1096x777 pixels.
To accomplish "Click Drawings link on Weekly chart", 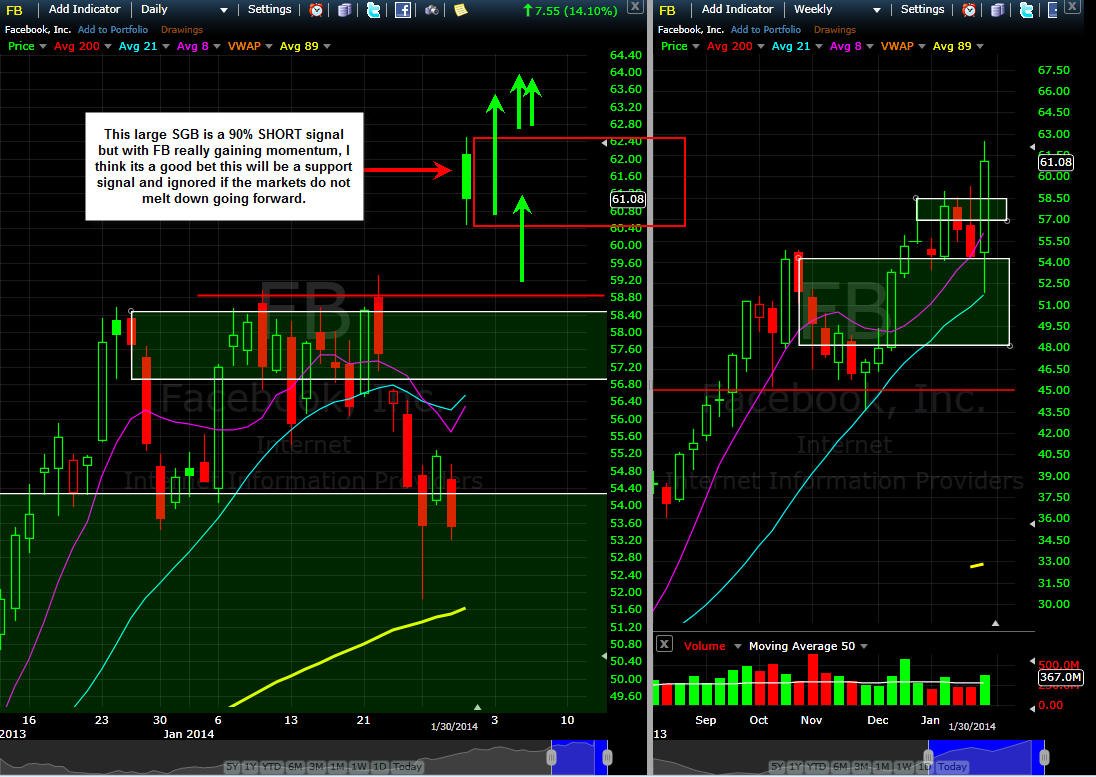I will tap(835, 30).
